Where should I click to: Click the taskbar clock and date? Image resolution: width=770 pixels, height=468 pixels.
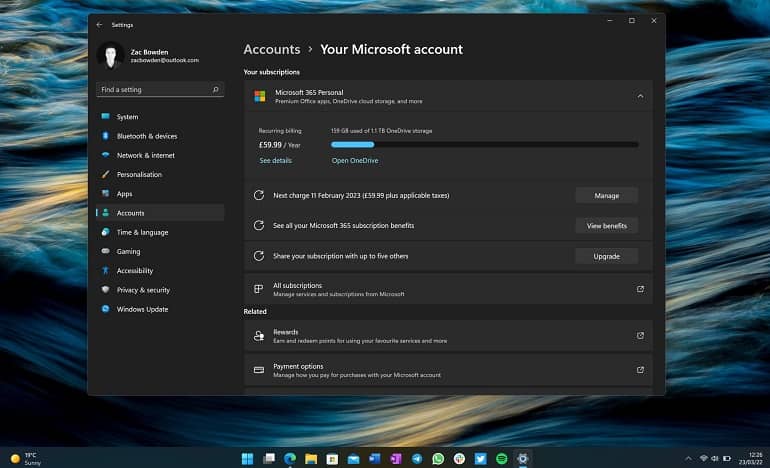[751, 459]
